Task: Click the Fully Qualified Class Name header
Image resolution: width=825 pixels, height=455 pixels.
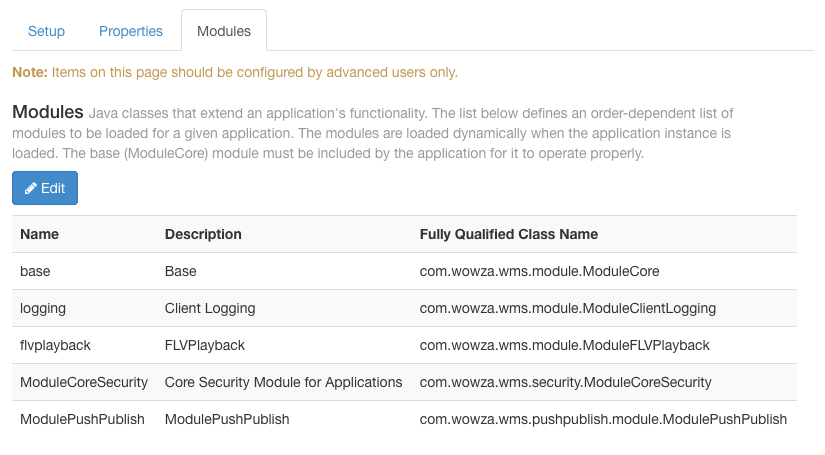Action: 509,234
